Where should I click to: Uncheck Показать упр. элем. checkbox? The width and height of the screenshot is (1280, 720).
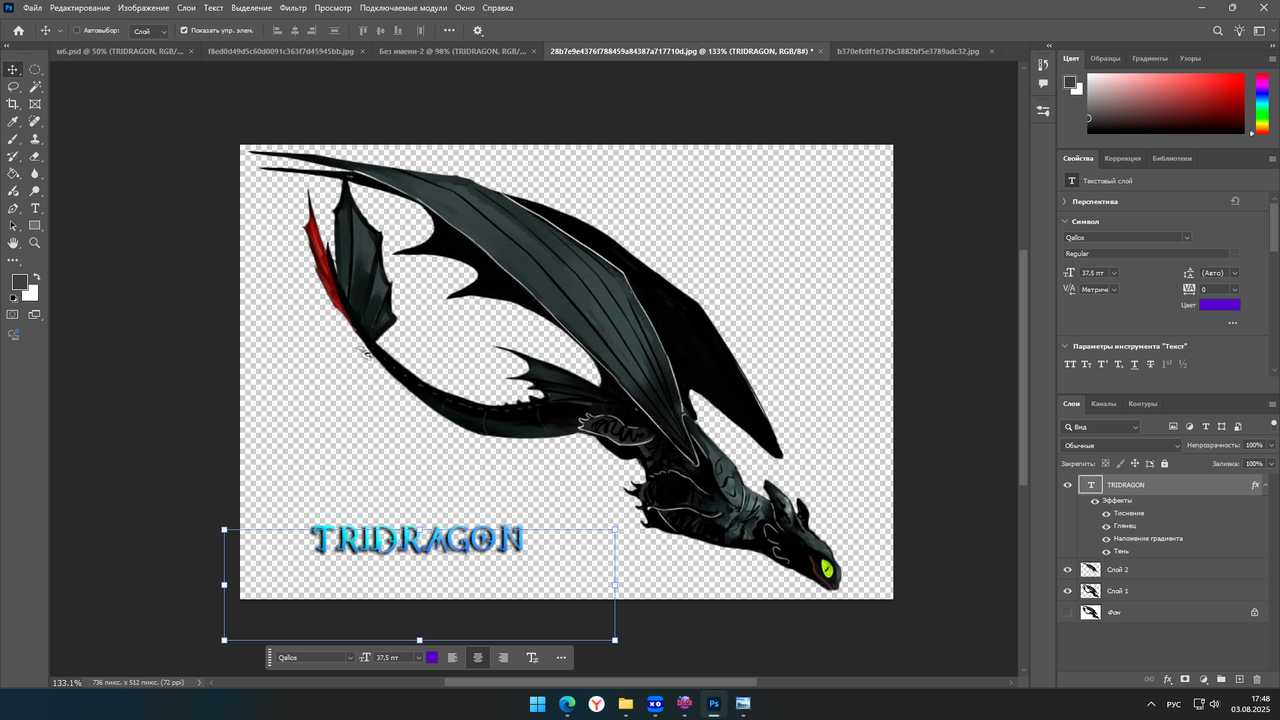click(184, 30)
